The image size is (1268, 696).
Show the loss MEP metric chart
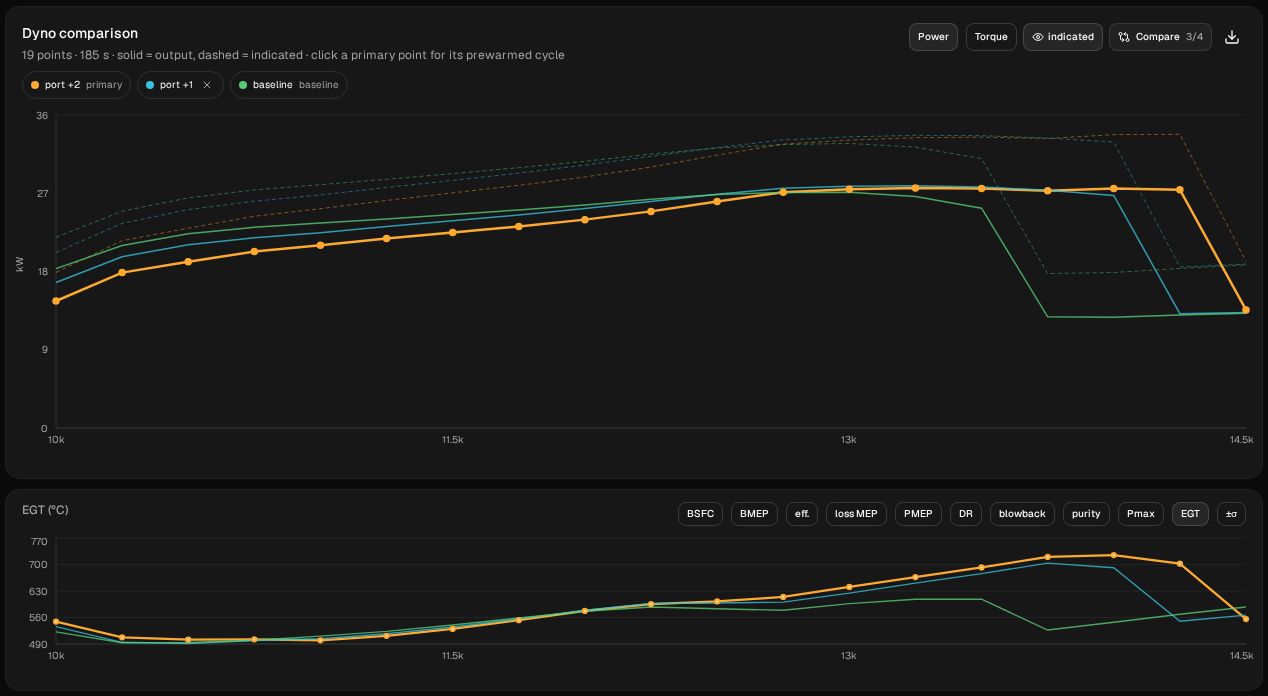[856, 514]
